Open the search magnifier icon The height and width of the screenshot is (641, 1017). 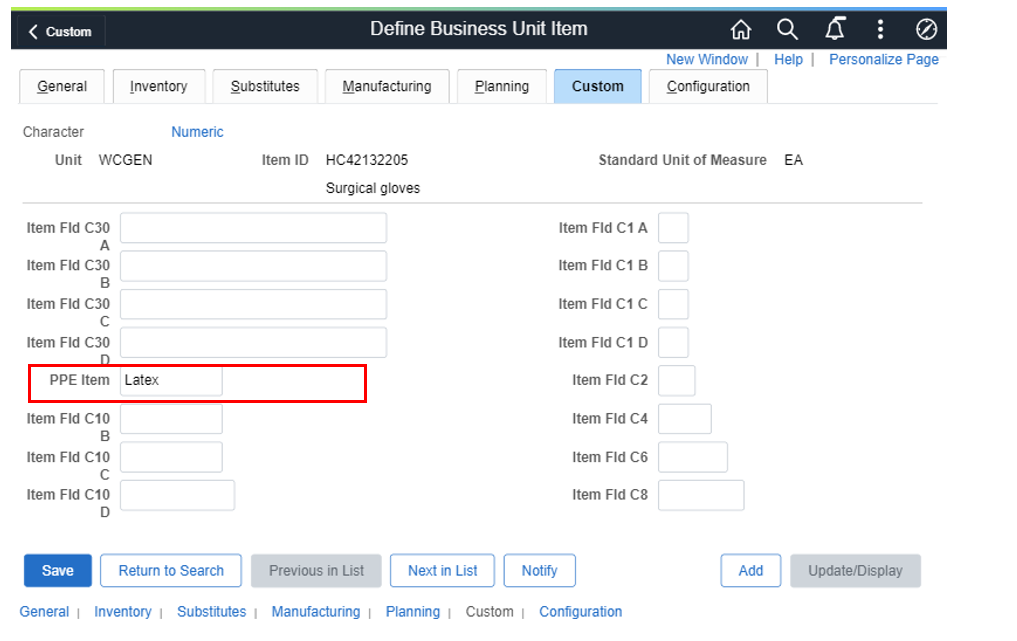click(x=788, y=30)
